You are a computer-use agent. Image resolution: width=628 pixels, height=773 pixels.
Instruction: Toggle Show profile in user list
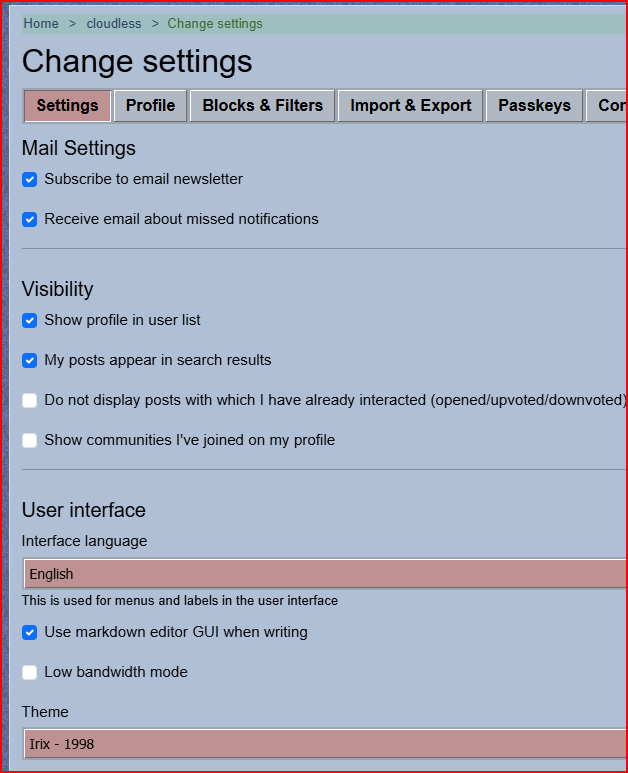[x=30, y=321]
